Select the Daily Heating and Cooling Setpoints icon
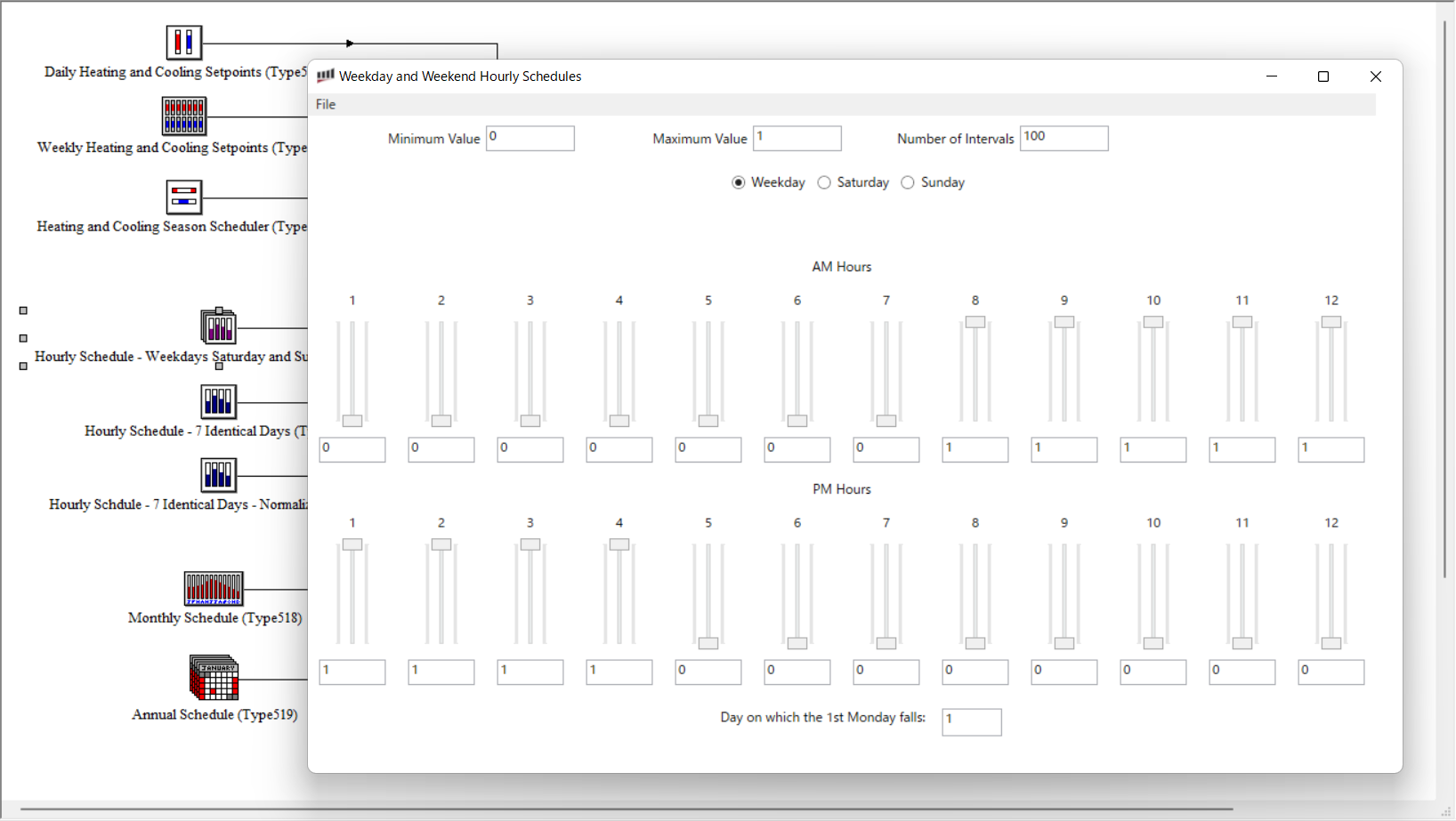The height and width of the screenshot is (821, 1456). click(x=184, y=42)
